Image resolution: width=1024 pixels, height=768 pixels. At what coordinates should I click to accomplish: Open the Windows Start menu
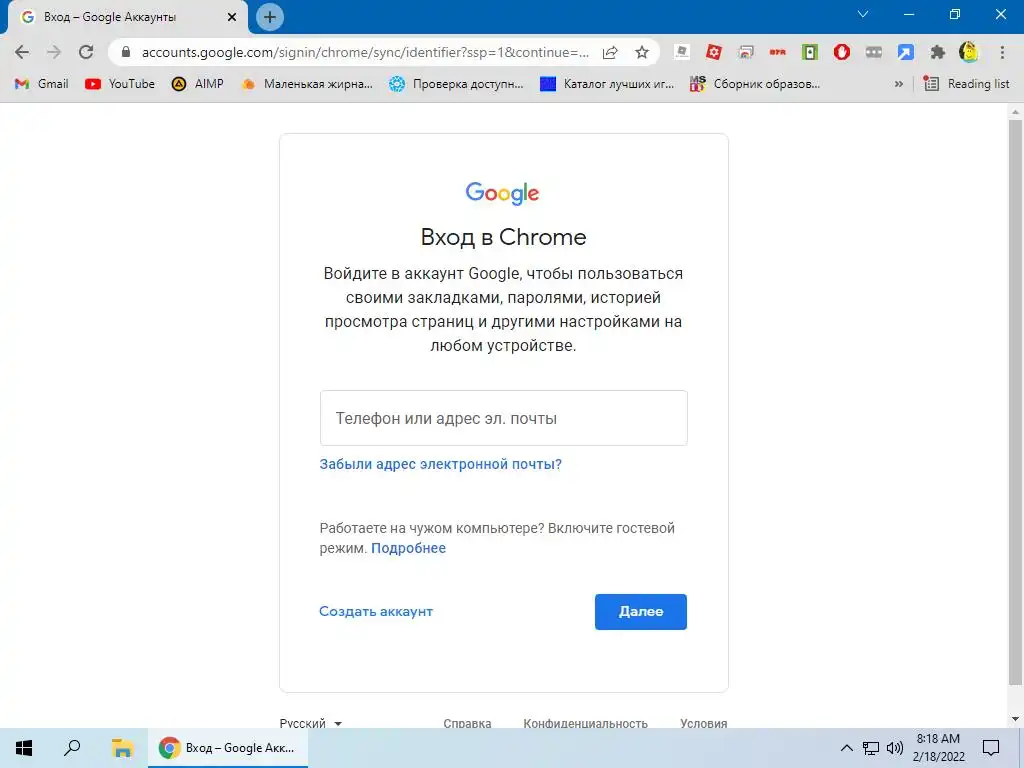pos(24,748)
